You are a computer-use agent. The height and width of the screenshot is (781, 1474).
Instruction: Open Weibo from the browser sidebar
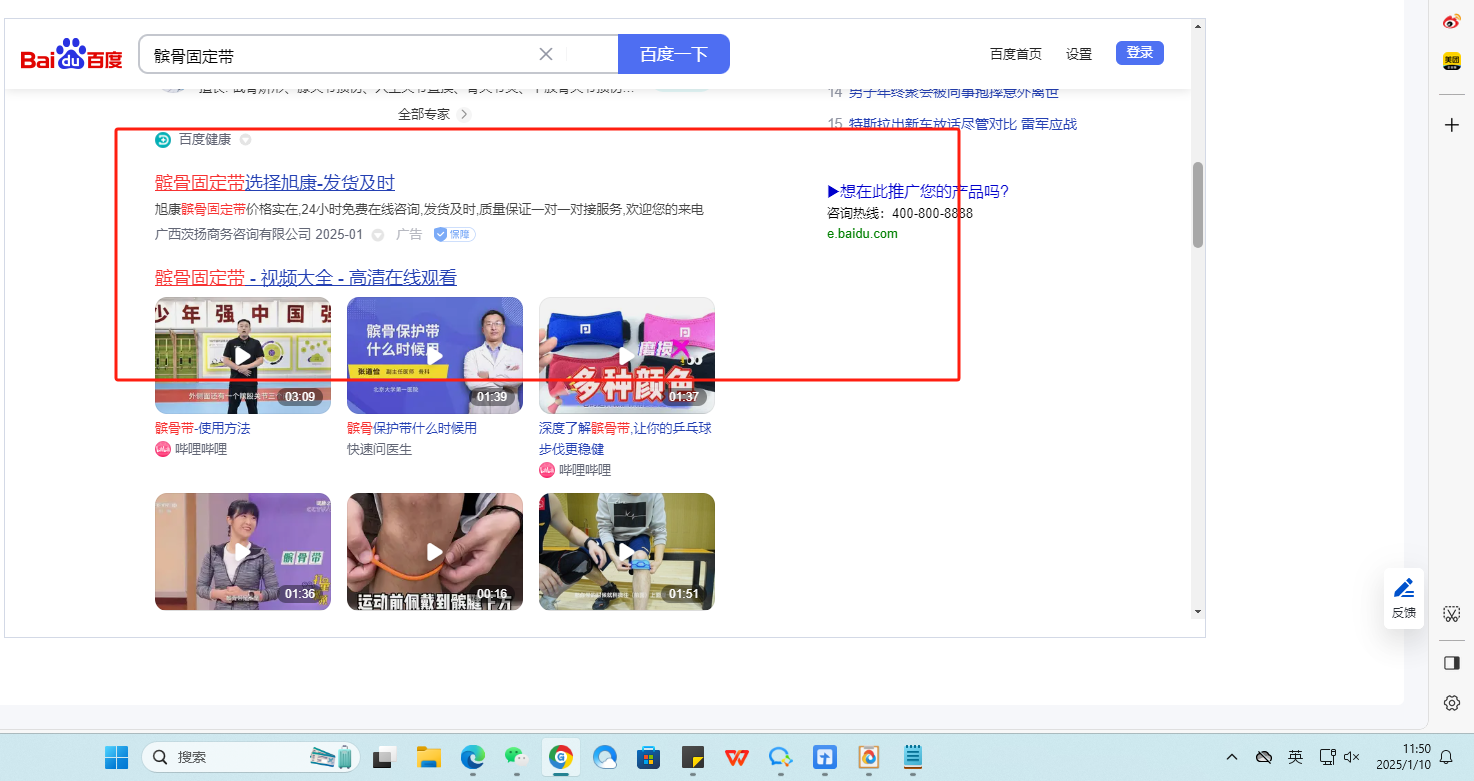pos(1452,22)
